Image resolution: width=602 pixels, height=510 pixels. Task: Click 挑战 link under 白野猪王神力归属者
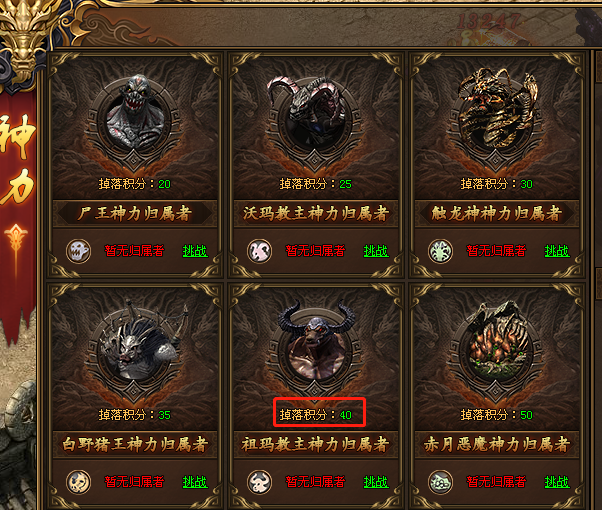pyautogui.click(x=195, y=482)
